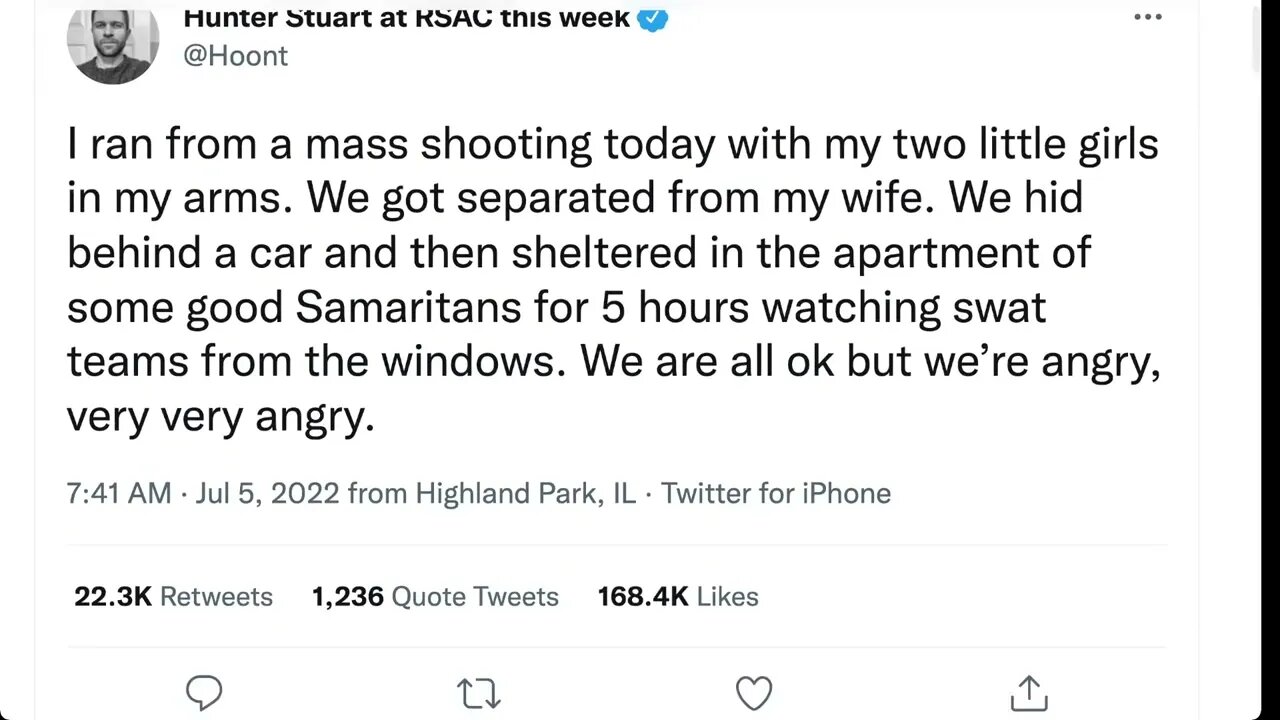The image size is (1280, 720).
Task: View the 22.3K Retweets list
Action: 173,597
